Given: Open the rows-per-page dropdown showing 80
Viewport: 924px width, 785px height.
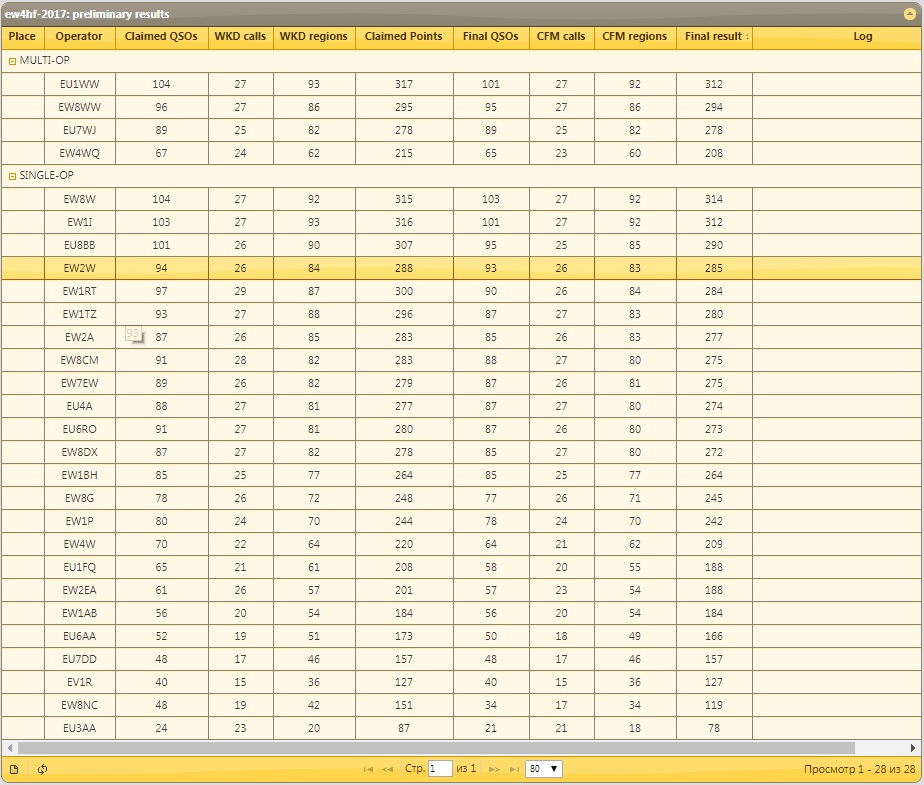Looking at the screenshot, I should pyautogui.click(x=544, y=769).
